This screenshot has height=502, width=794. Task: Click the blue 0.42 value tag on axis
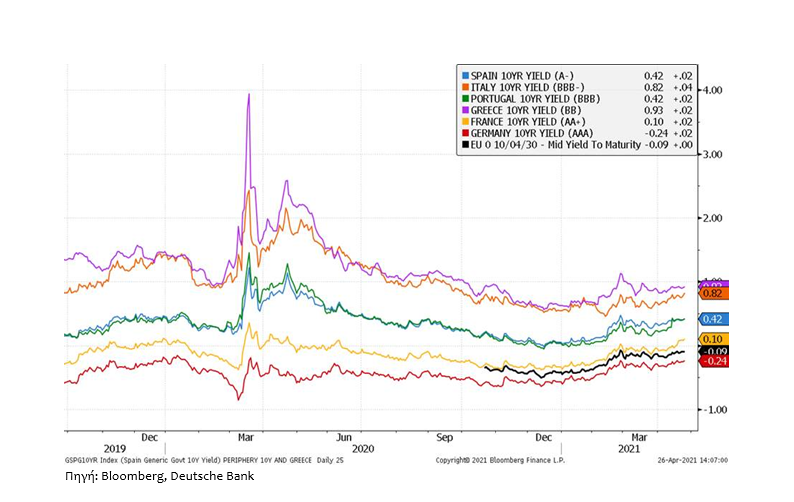pos(714,319)
